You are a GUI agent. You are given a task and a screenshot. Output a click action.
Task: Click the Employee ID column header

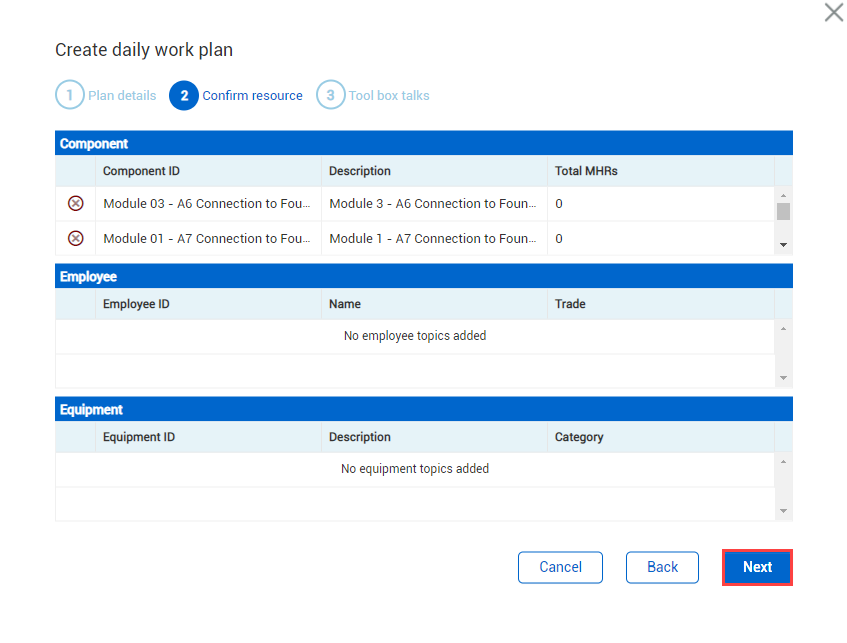coord(136,304)
